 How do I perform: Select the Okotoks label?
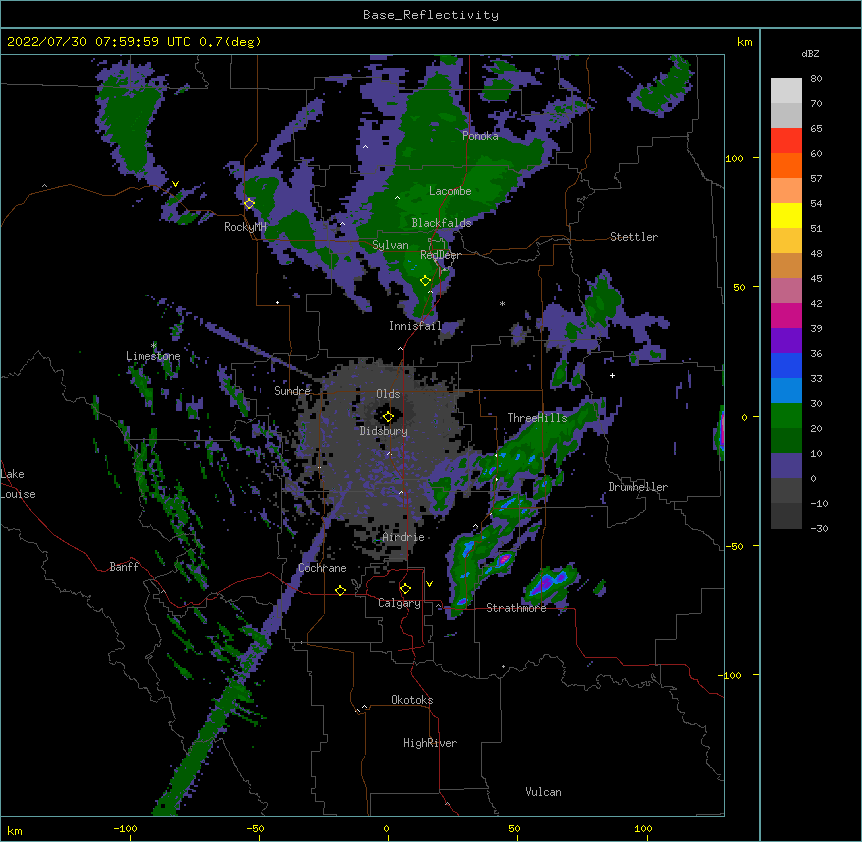(412, 700)
